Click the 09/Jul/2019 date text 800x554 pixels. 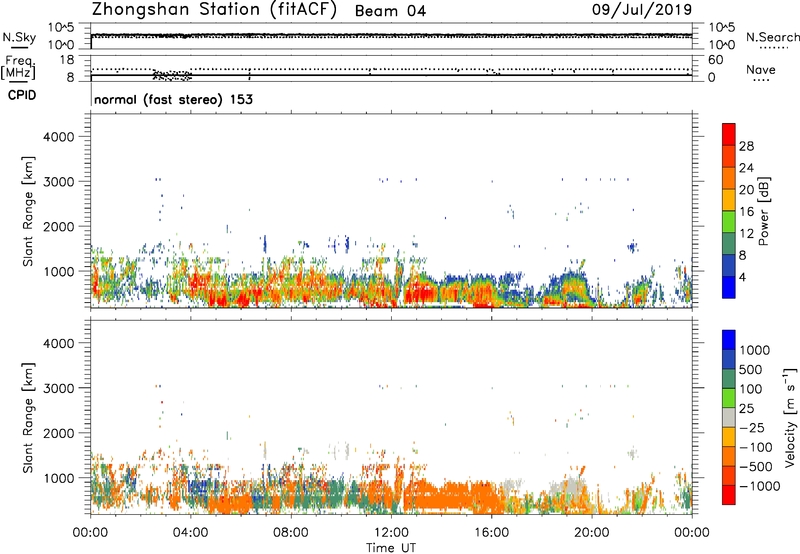tap(642, 9)
